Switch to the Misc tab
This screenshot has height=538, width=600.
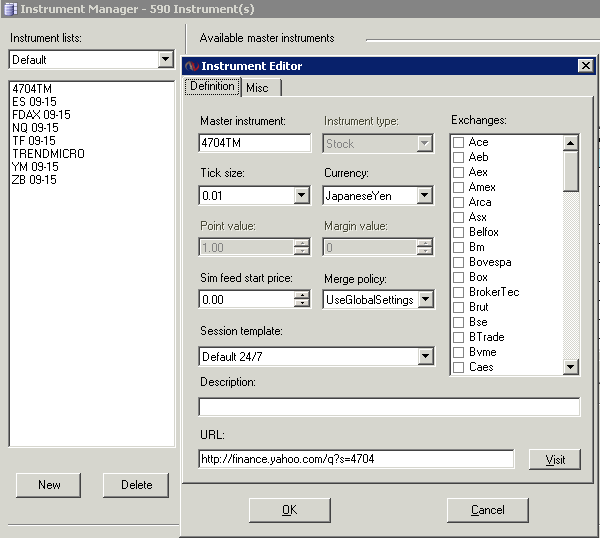(x=261, y=88)
